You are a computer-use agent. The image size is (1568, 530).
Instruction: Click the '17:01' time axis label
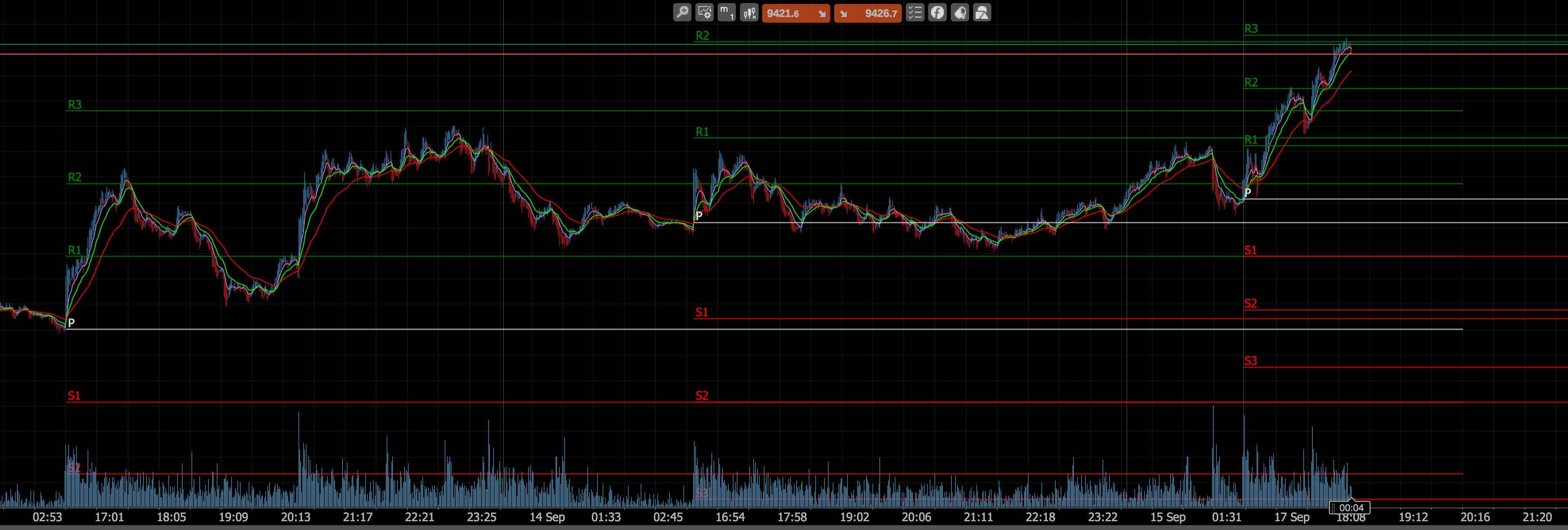109,517
